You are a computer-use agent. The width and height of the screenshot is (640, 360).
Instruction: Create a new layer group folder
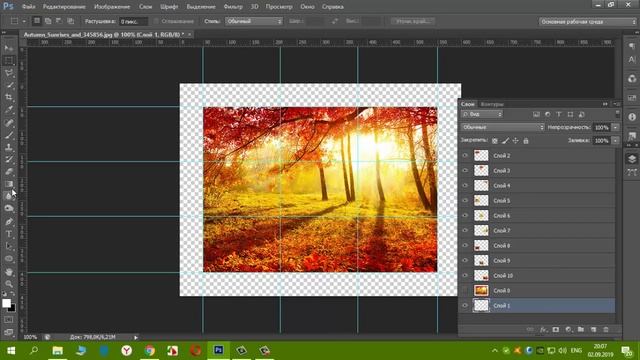tap(581, 329)
